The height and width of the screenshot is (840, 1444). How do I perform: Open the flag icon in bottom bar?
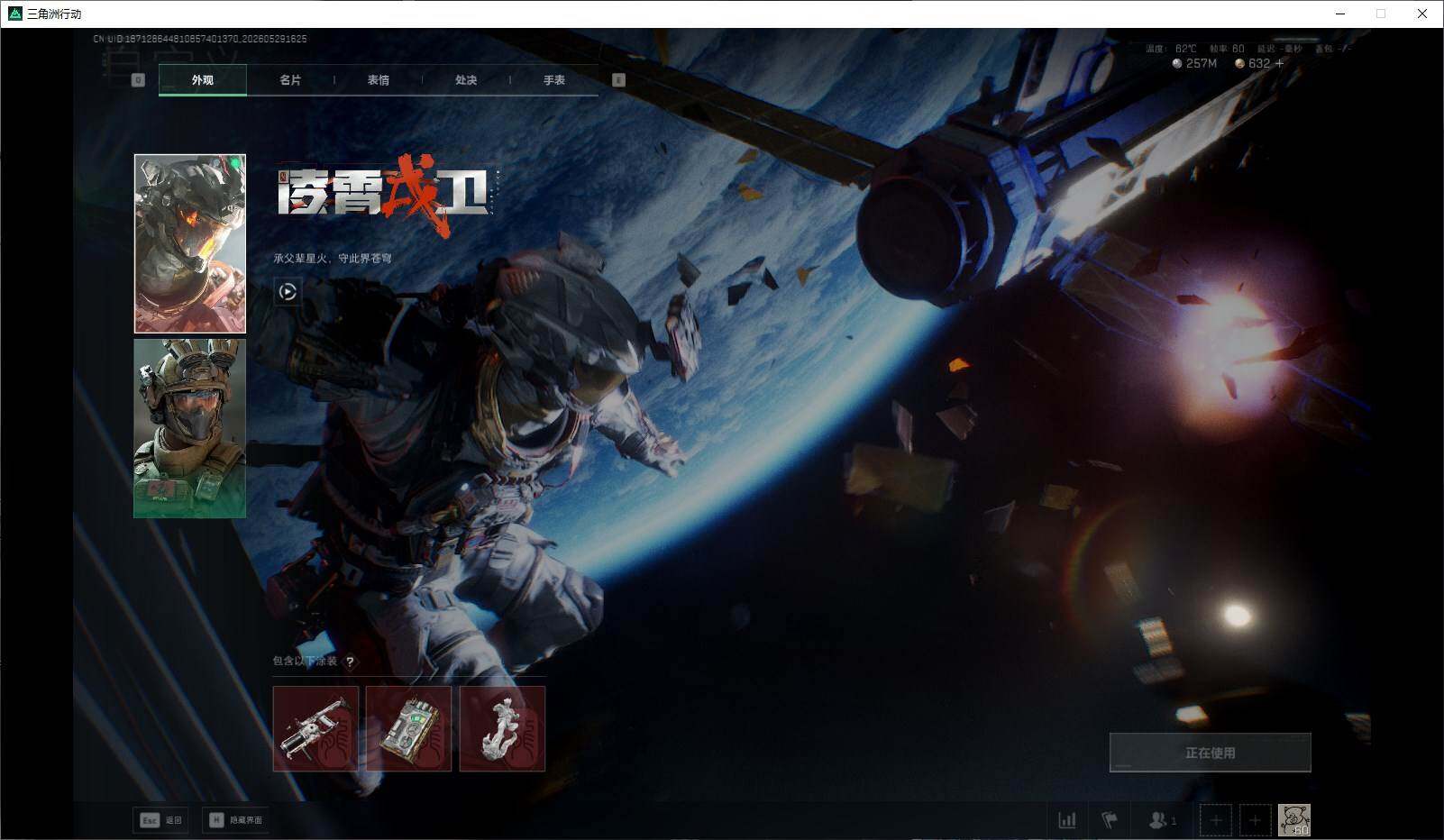tap(1110, 820)
